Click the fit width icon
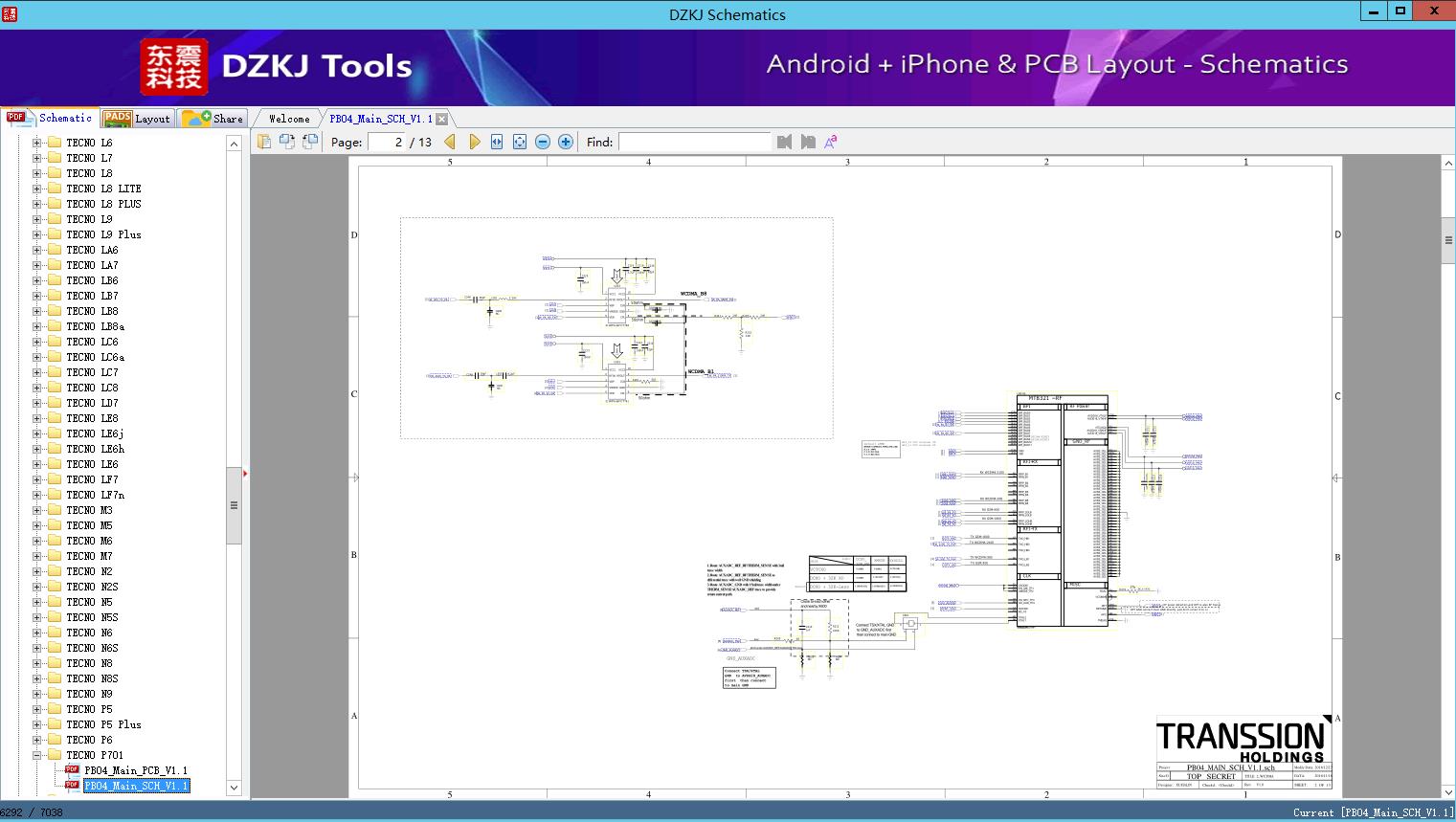The width and height of the screenshot is (1456, 822). [x=497, y=142]
